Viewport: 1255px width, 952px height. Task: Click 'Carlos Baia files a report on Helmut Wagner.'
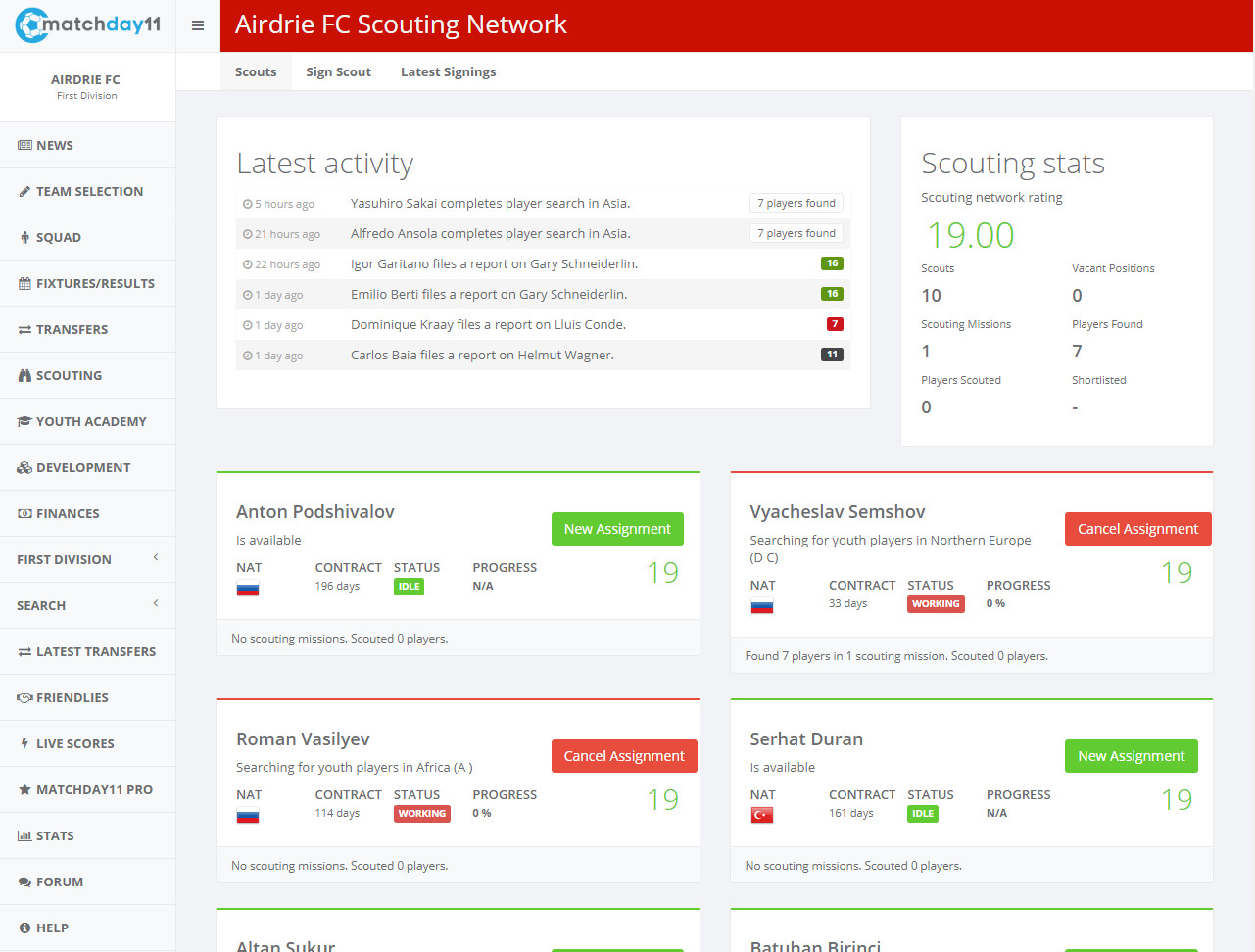[x=482, y=355]
